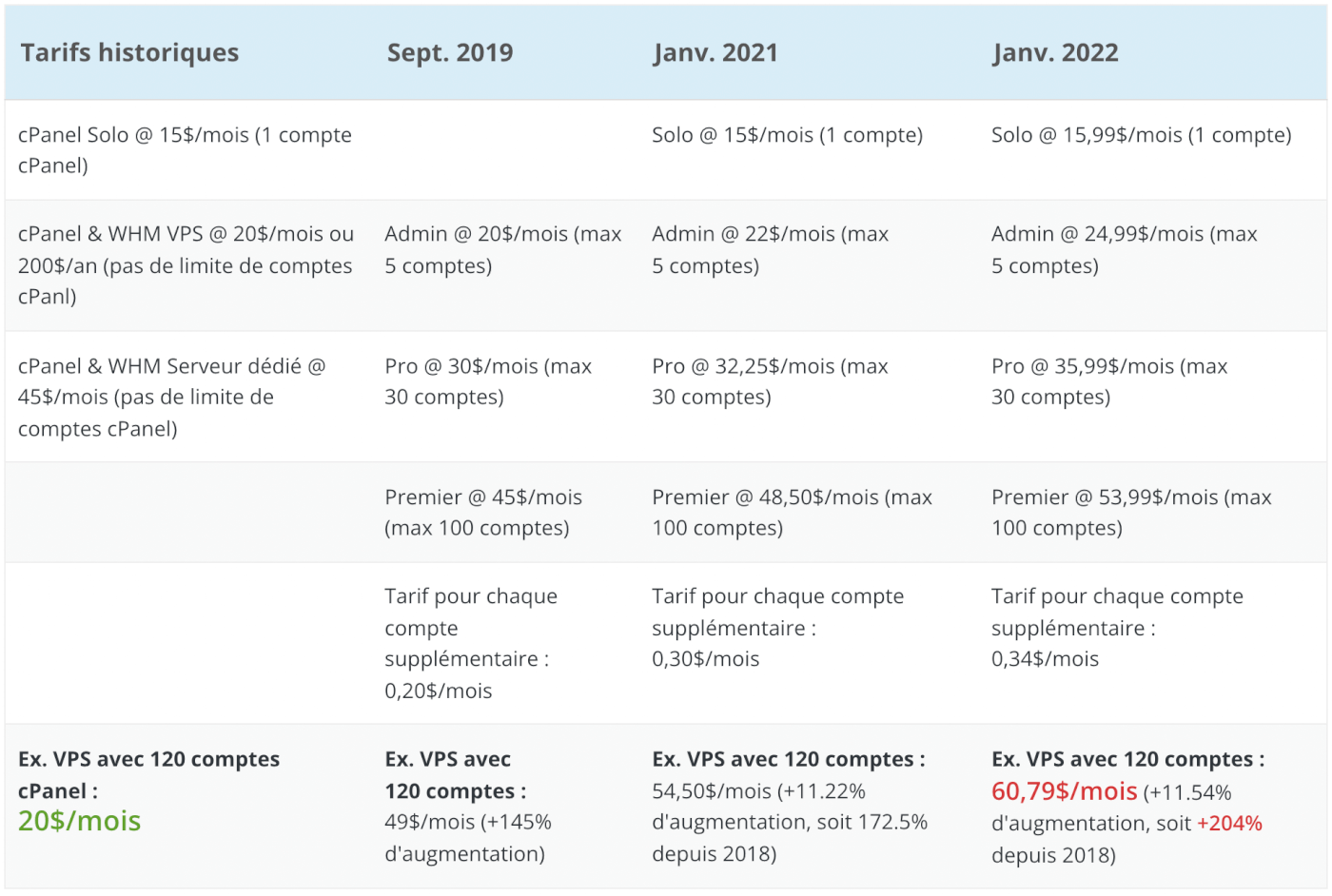Click the "Tarifs historiques" column header

click(x=129, y=53)
